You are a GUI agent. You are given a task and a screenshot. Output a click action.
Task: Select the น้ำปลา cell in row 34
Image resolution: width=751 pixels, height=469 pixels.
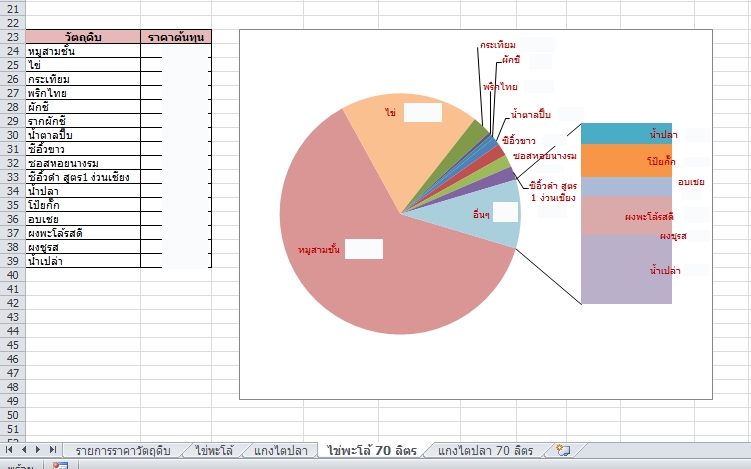[83, 191]
